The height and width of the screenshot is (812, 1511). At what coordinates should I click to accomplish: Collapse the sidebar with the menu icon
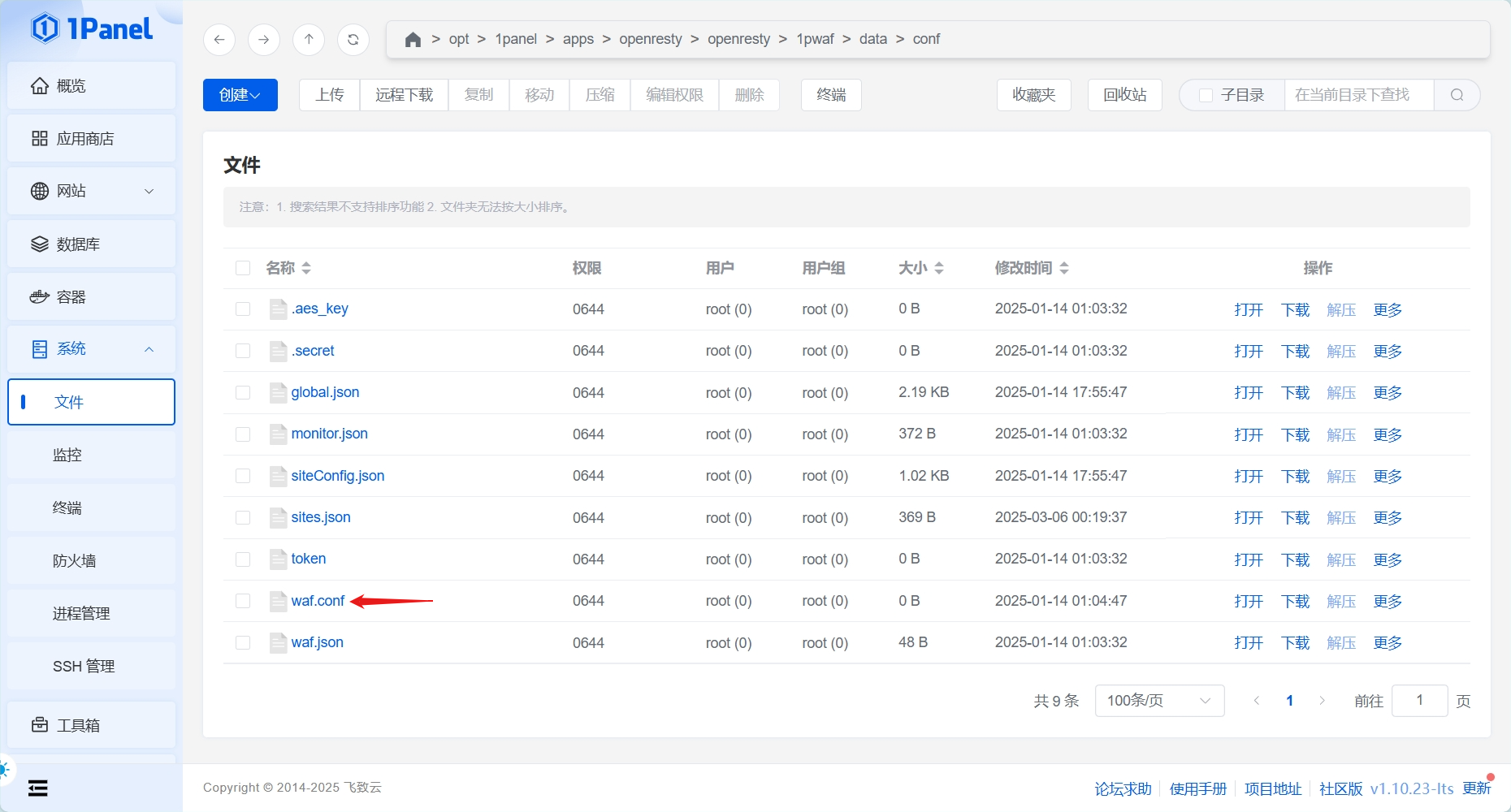[x=38, y=788]
